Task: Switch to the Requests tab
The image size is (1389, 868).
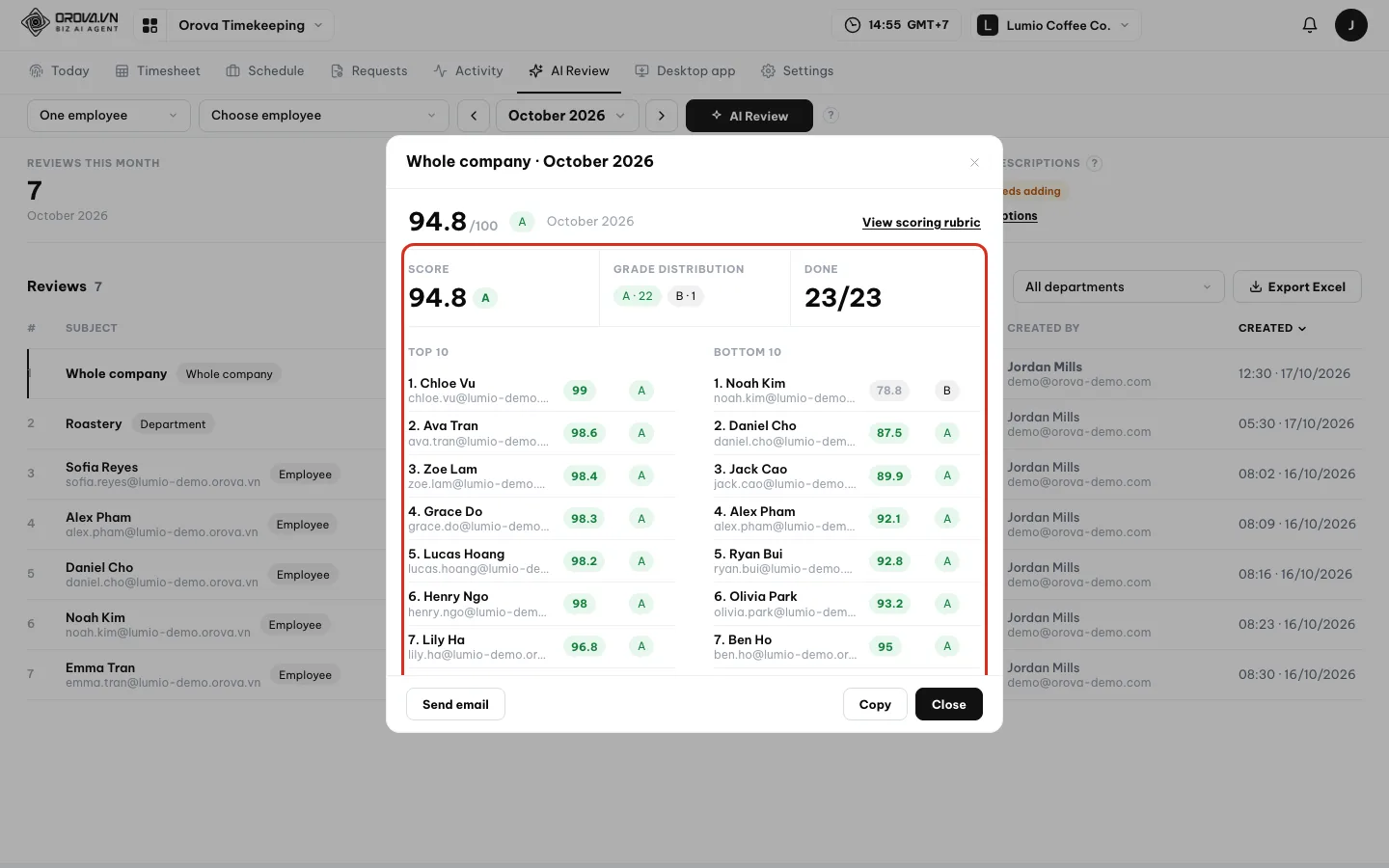Action: (x=368, y=71)
